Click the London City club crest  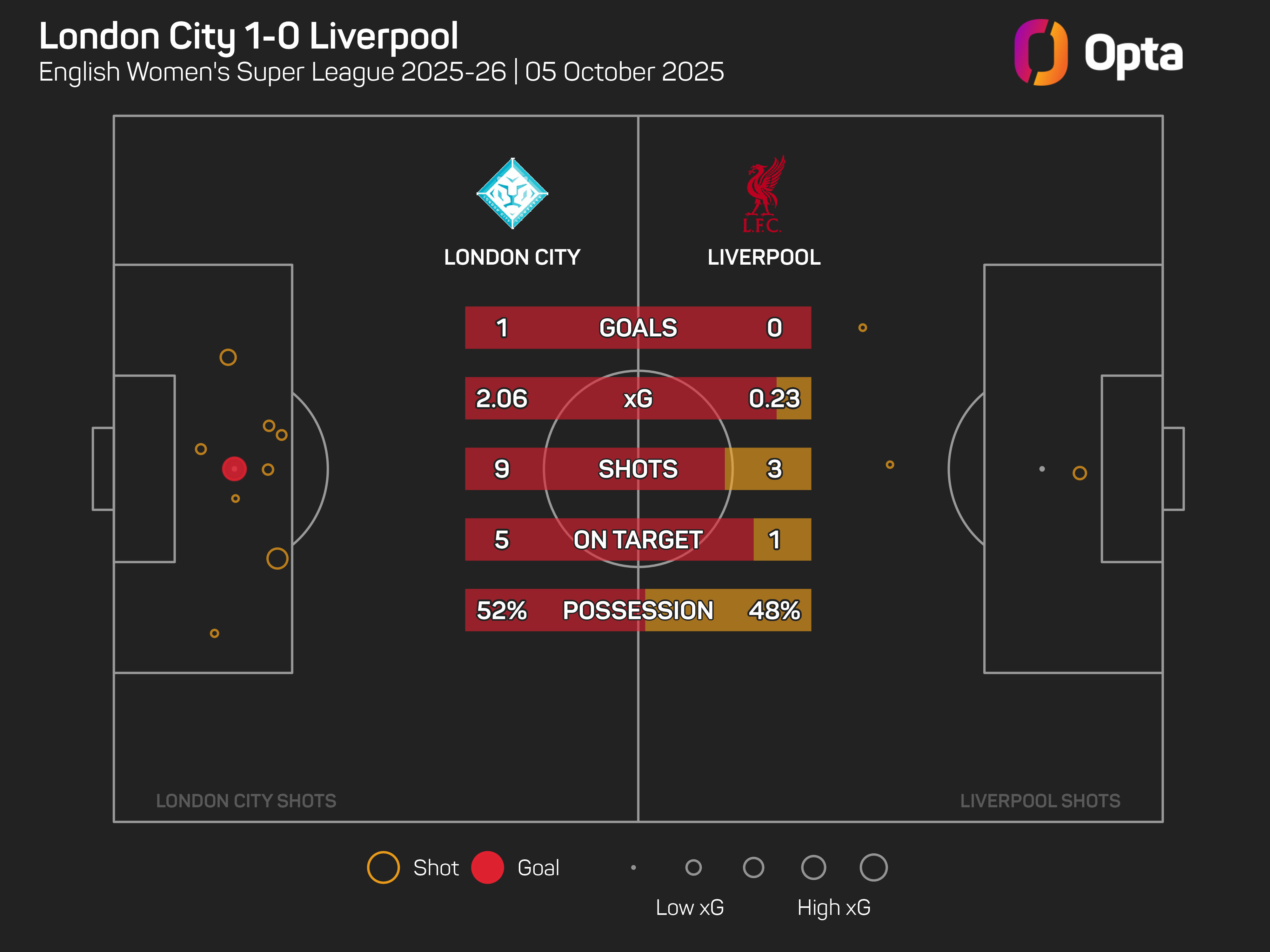click(512, 193)
